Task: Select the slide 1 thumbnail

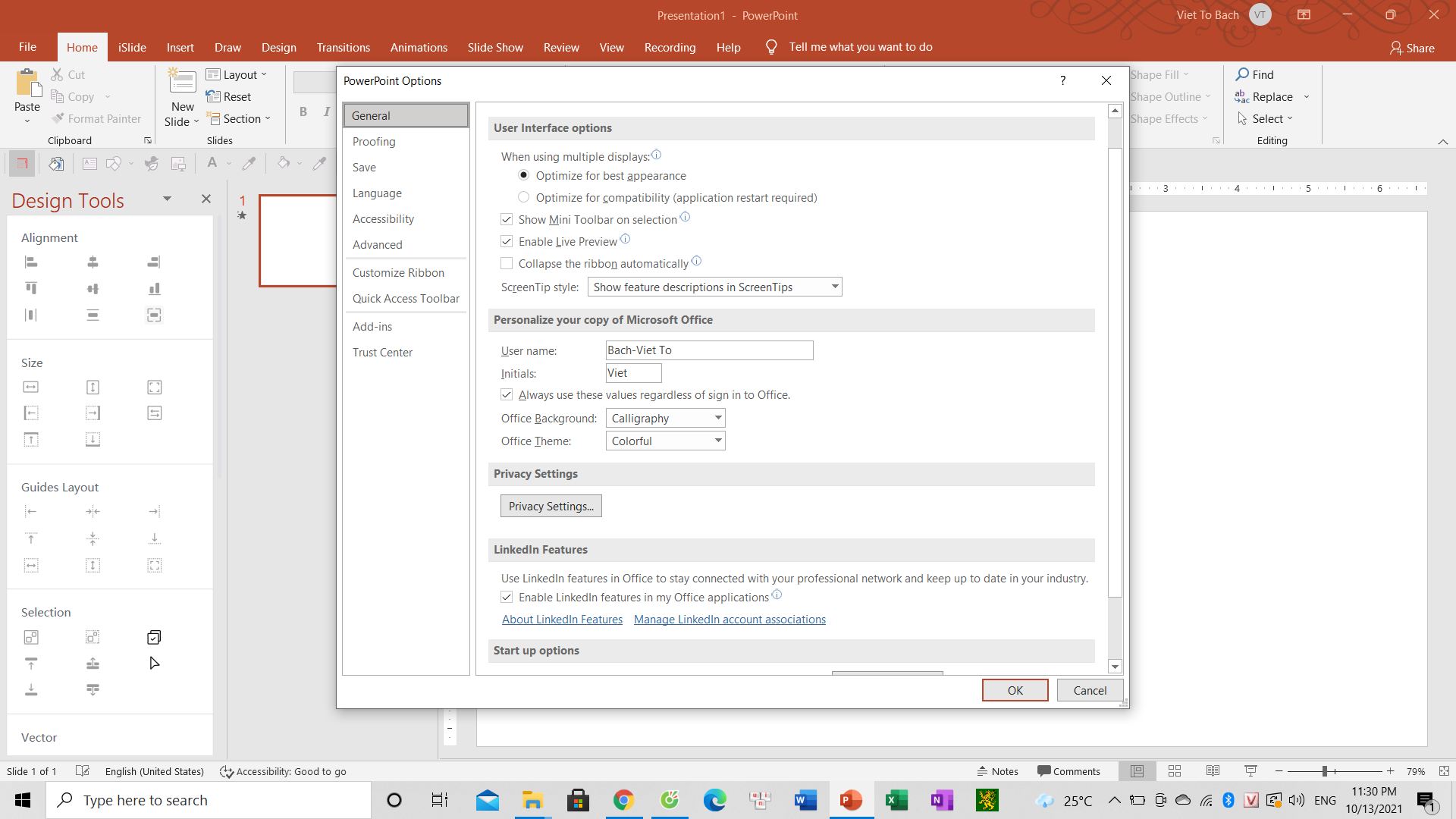Action: (298, 240)
